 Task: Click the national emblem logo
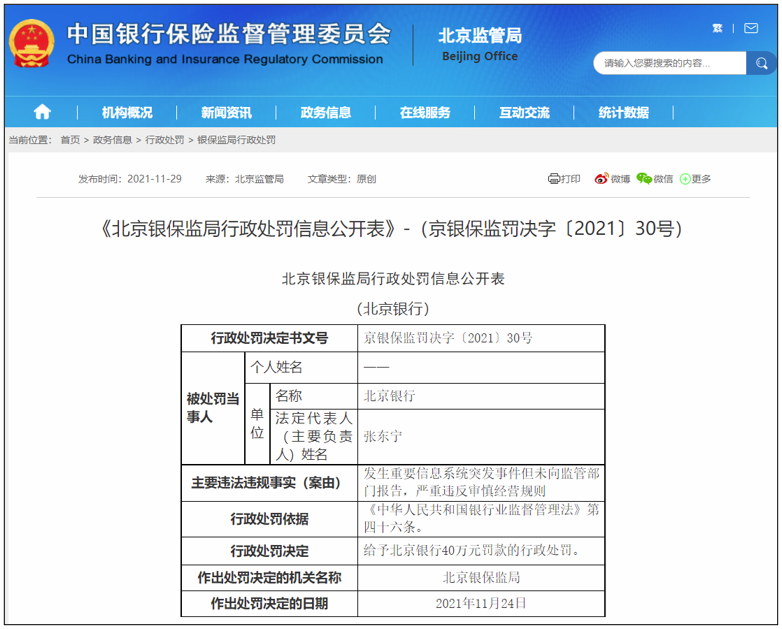point(32,44)
